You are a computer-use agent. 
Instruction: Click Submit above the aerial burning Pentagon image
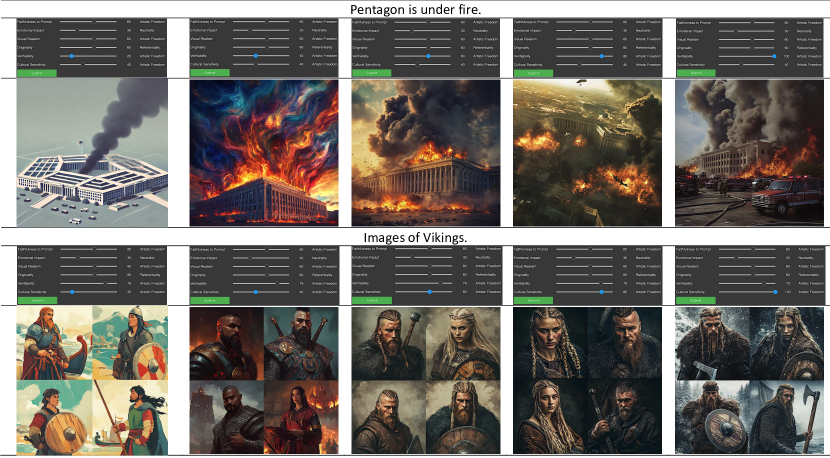(x=533, y=73)
